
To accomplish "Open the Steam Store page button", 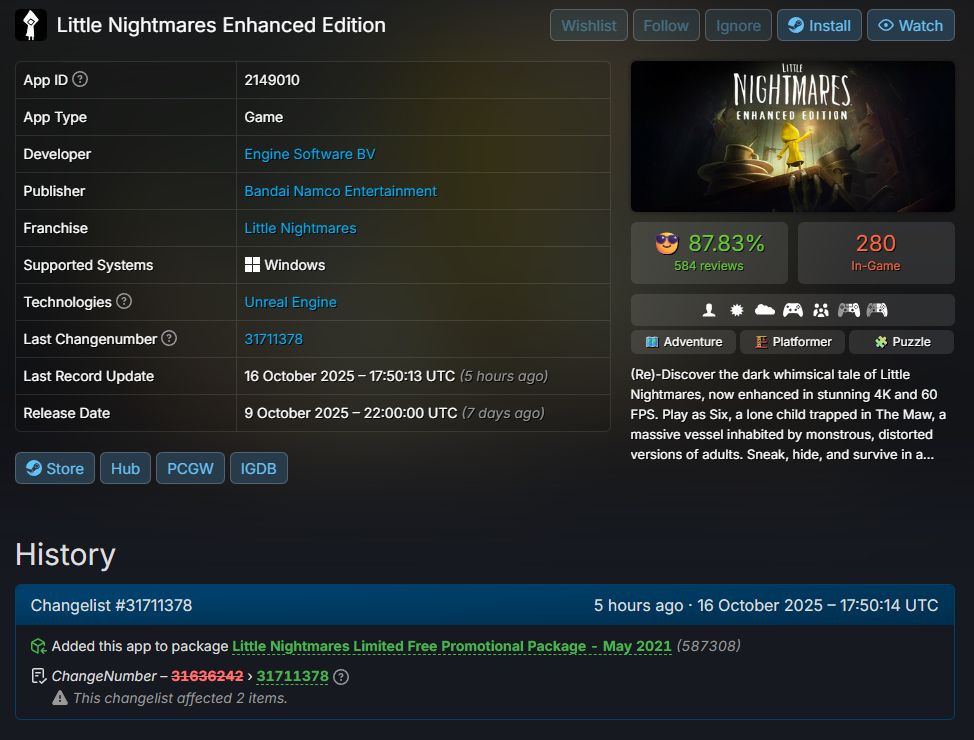I will pyautogui.click(x=55, y=468).
